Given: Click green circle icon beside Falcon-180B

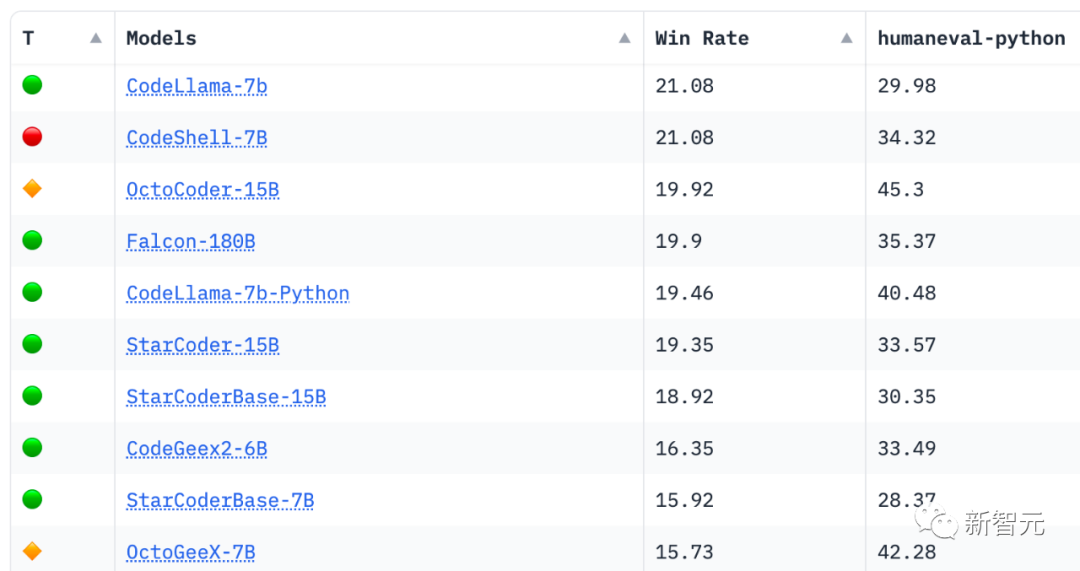Looking at the screenshot, I should point(32,240).
